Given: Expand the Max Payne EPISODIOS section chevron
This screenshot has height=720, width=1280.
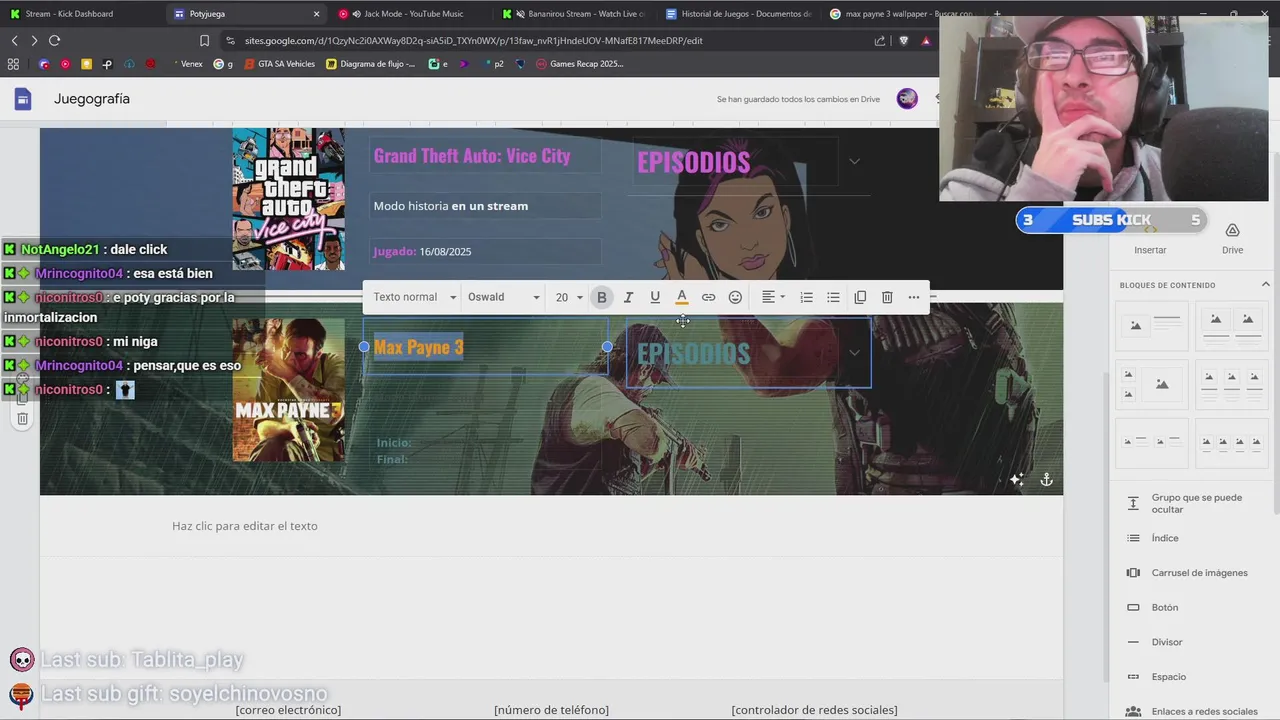Looking at the screenshot, I should point(854,352).
